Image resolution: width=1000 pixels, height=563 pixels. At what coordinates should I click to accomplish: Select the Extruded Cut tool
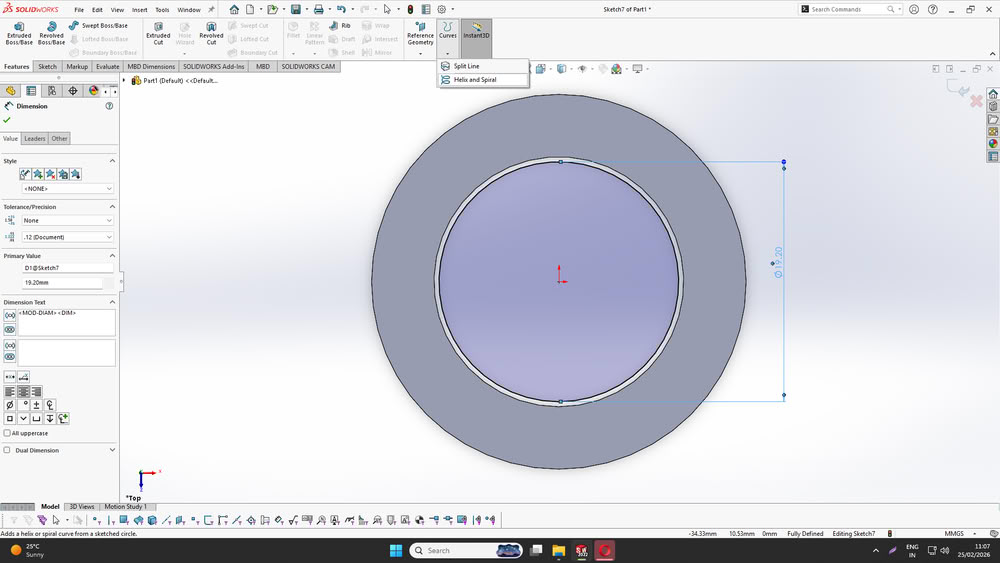tap(158, 33)
